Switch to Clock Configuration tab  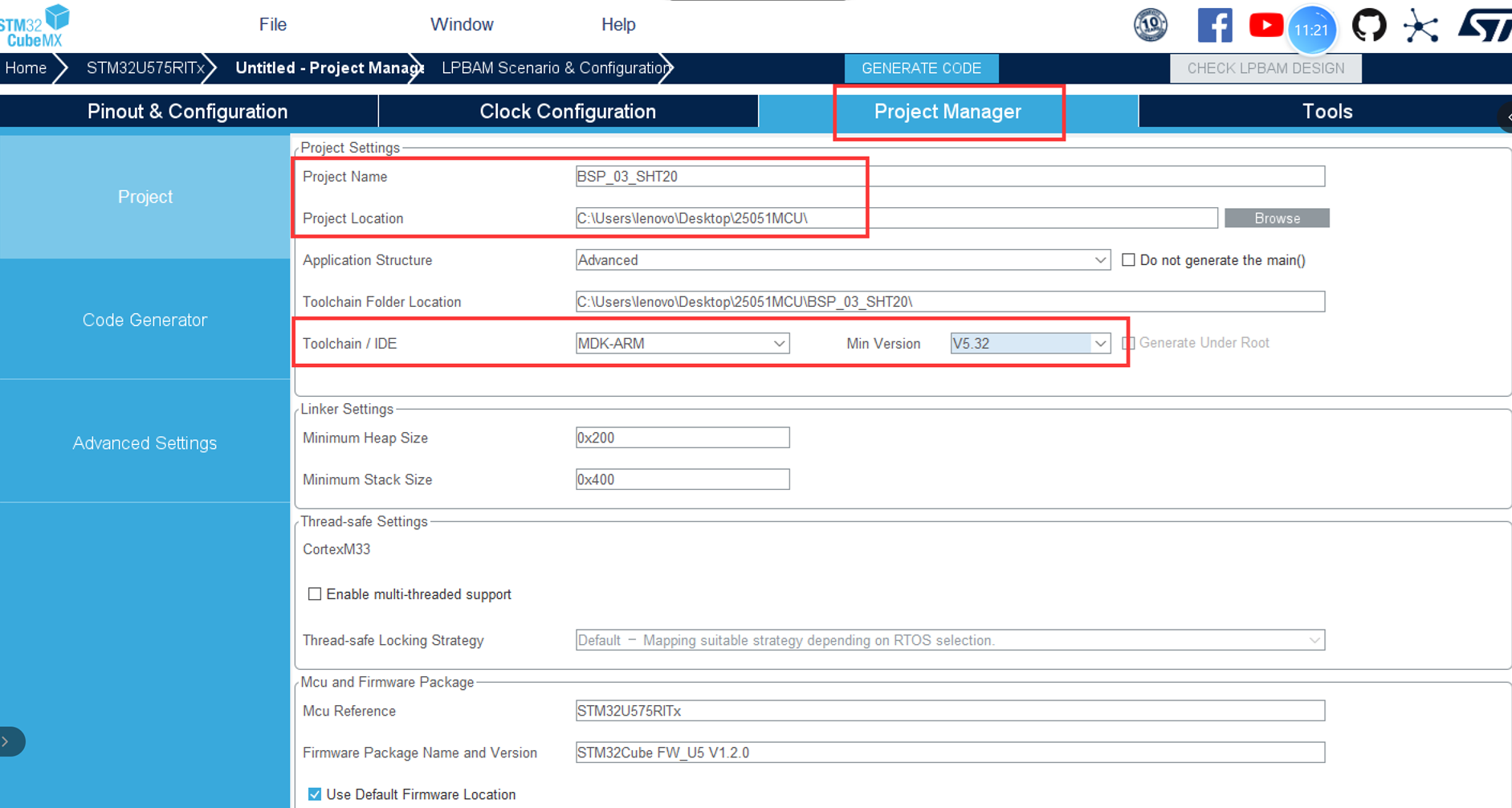568,112
